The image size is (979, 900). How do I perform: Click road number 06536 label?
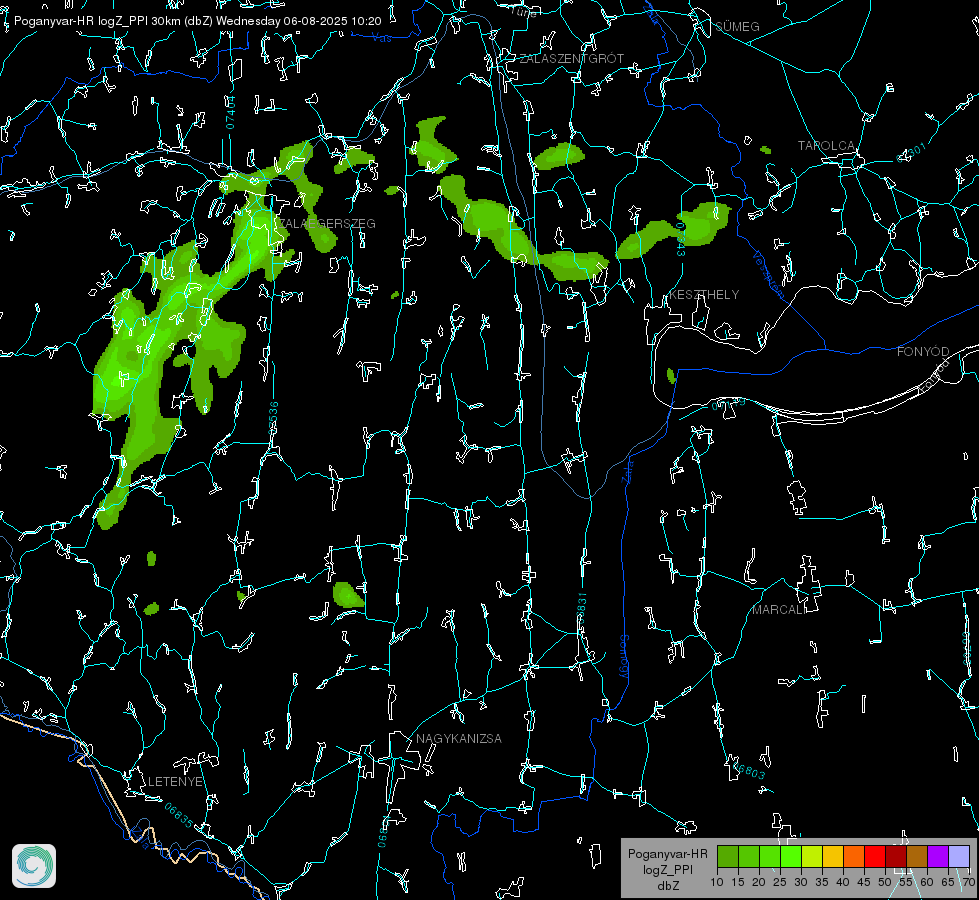pyautogui.click(x=273, y=418)
